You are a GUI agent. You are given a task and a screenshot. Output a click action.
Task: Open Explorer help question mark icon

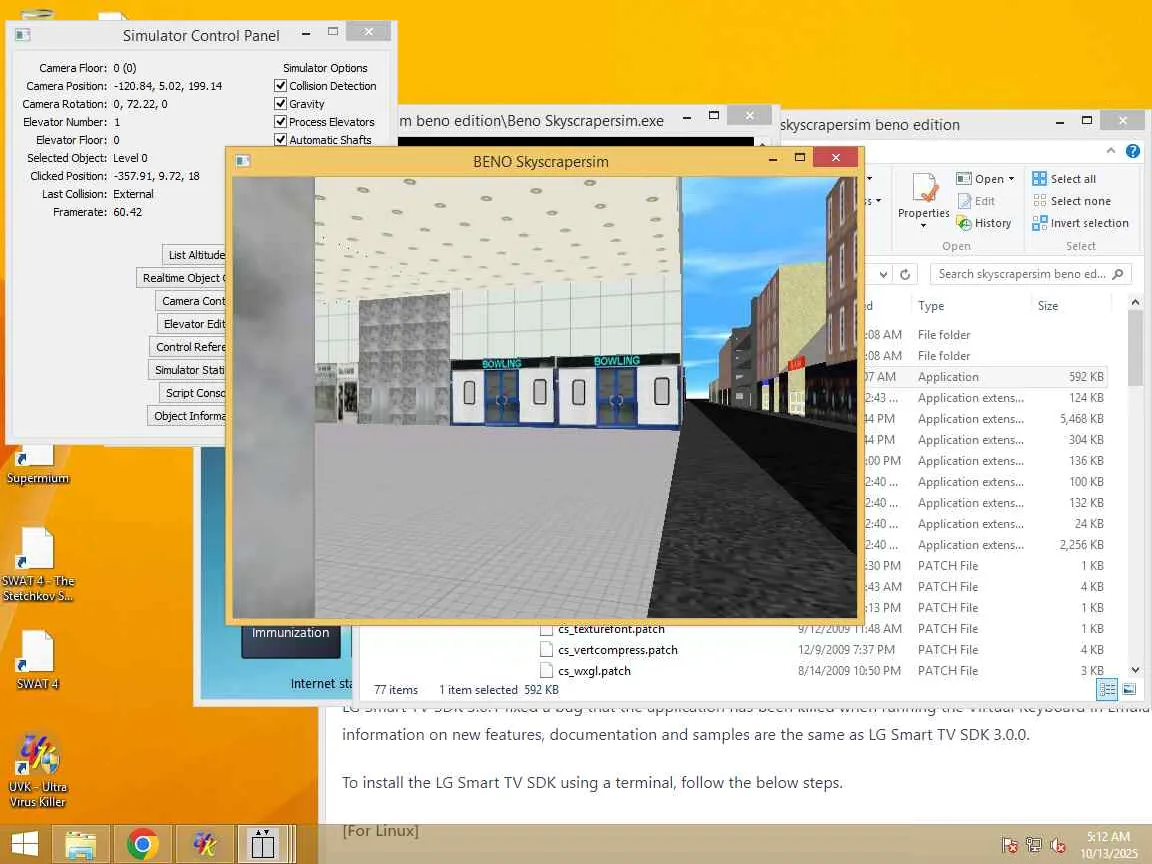(x=1133, y=151)
